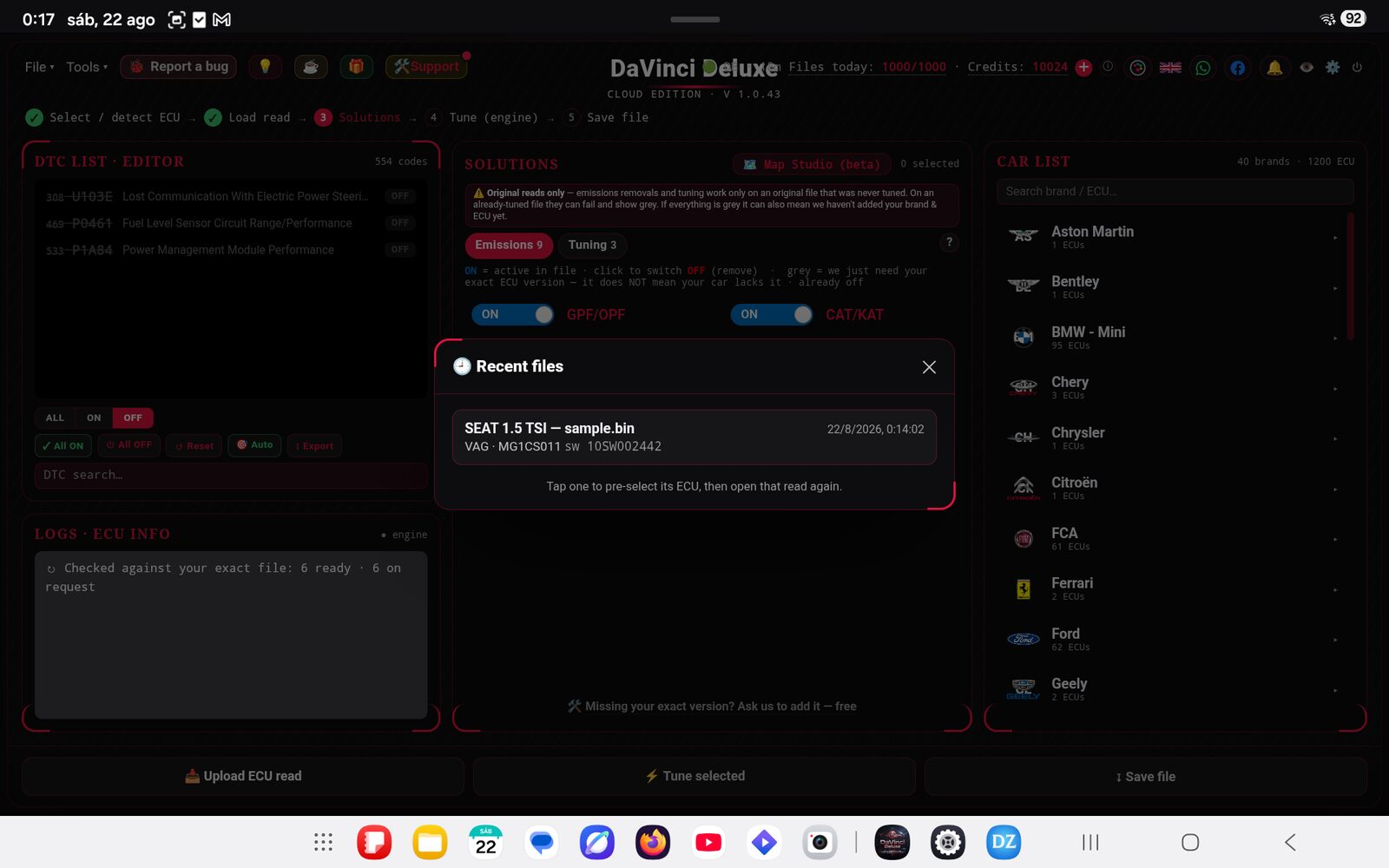
Task: Open the Support button
Action: pos(426,67)
